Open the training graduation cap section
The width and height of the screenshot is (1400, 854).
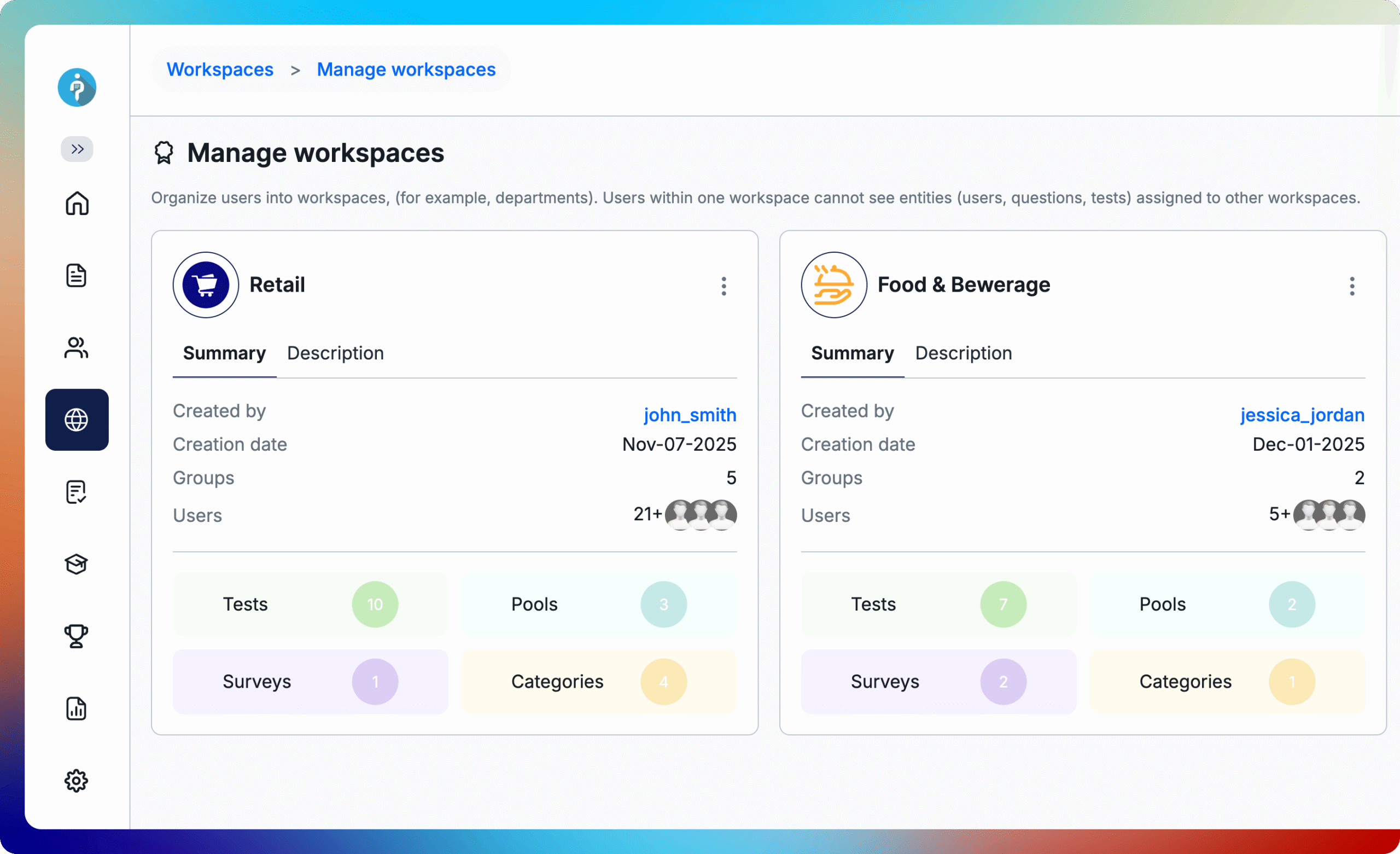click(77, 564)
